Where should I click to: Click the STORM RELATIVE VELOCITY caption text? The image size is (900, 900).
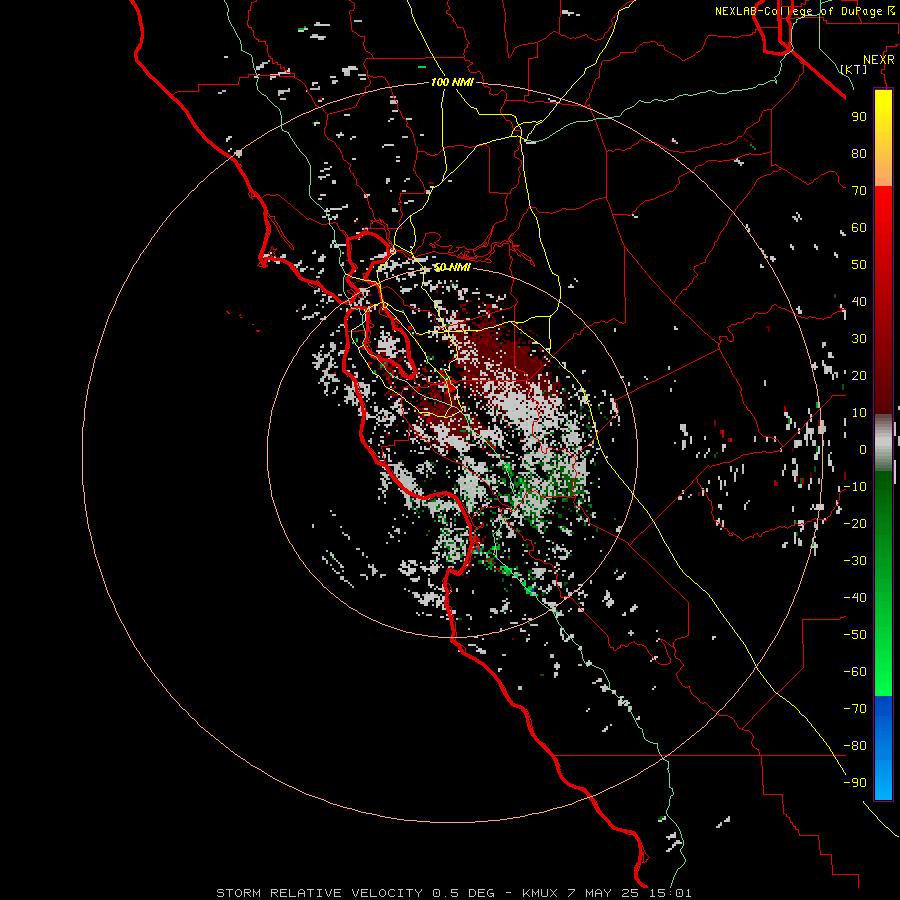click(319, 893)
